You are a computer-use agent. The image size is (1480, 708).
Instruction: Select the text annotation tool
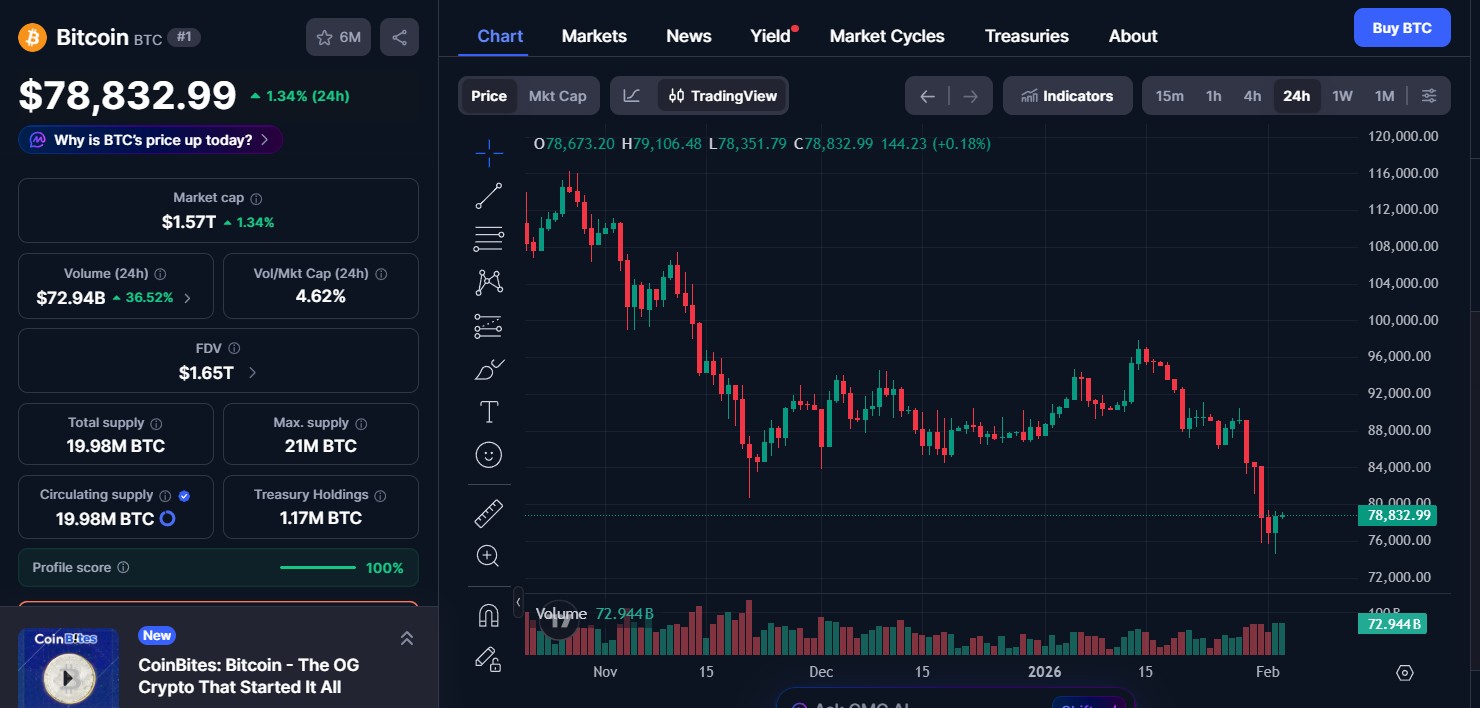(488, 411)
